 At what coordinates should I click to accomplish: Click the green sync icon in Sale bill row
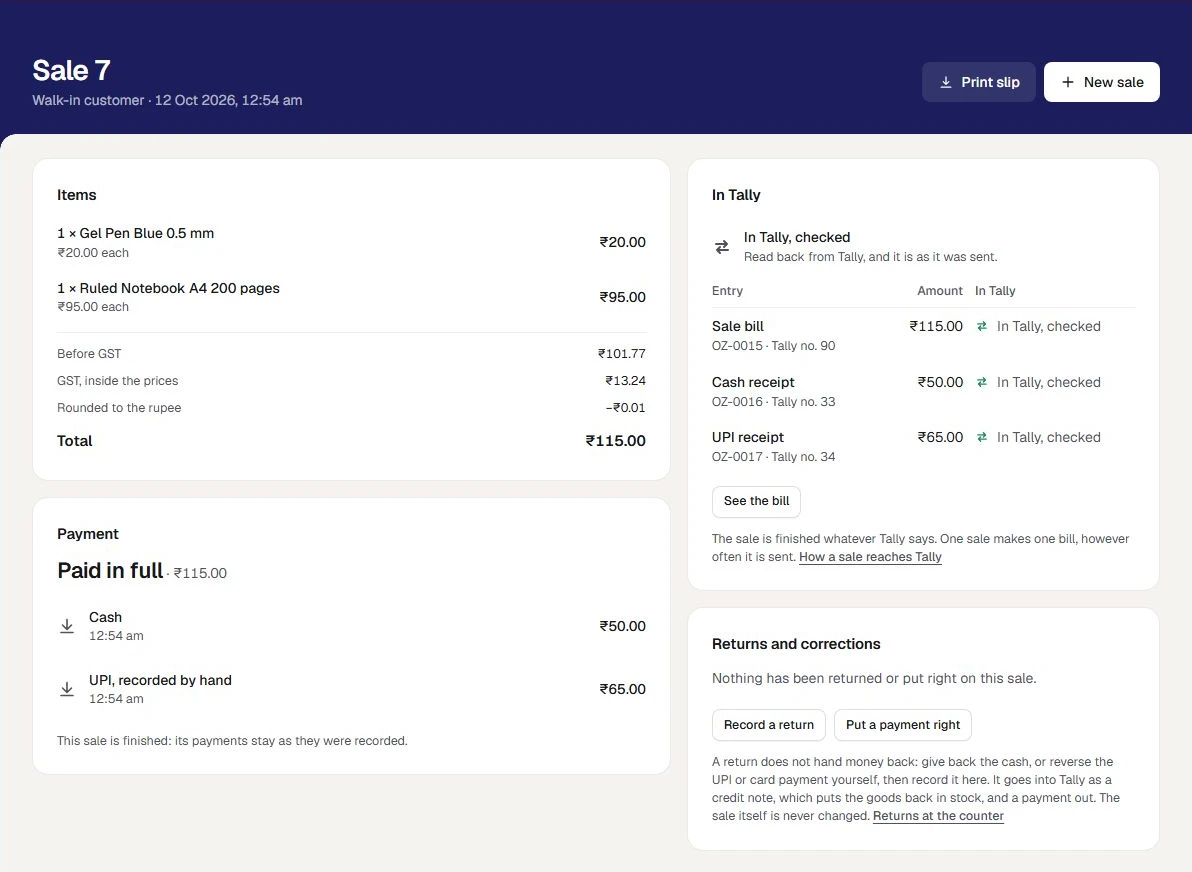coord(982,326)
